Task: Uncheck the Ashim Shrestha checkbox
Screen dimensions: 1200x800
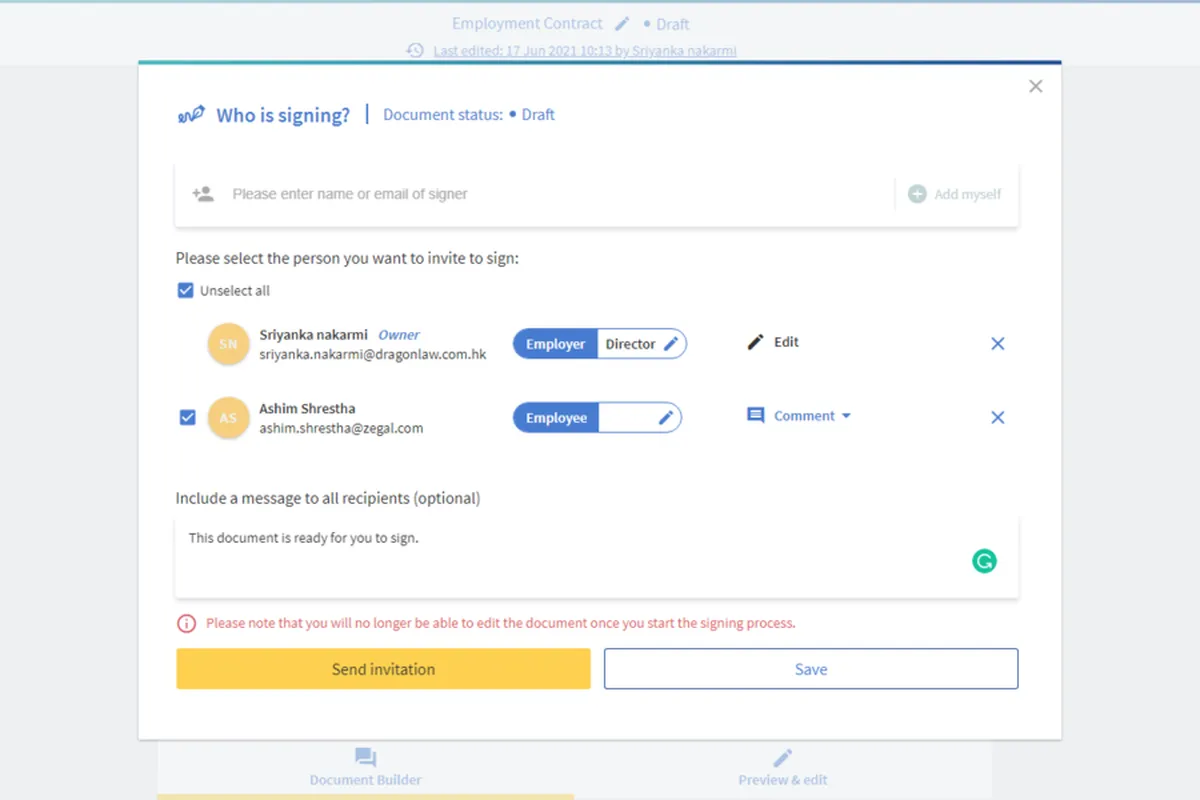Action: 187,418
